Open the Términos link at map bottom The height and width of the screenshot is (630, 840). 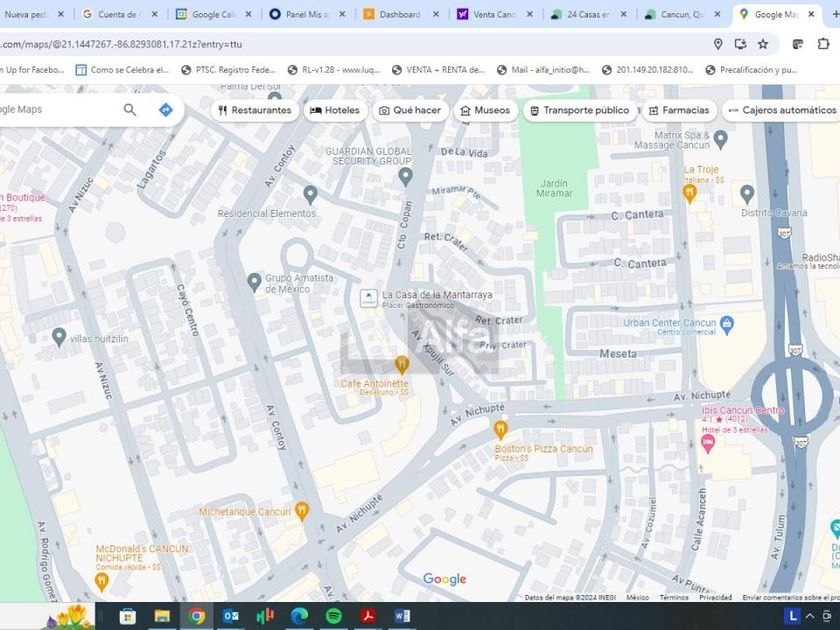point(673,597)
